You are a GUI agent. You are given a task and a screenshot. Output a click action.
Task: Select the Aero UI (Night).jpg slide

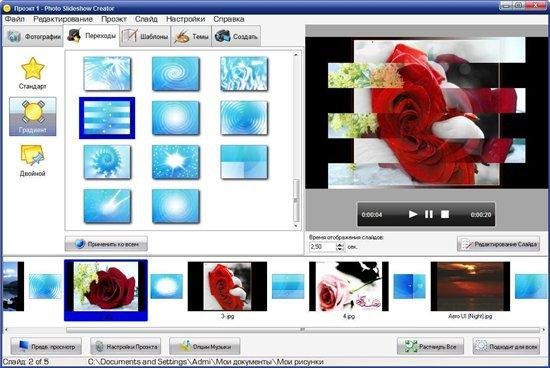click(470, 286)
